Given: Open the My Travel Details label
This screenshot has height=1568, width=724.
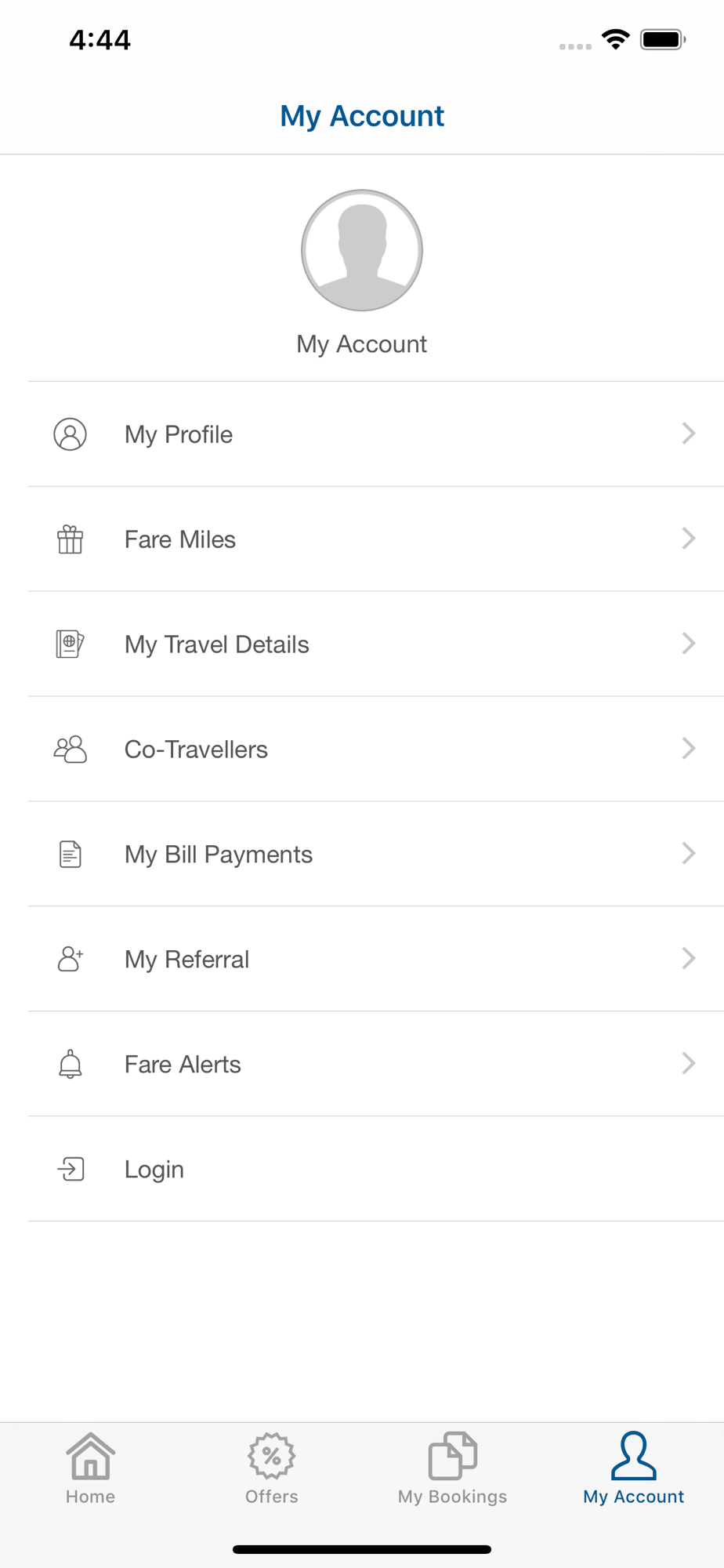Looking at the screenshot, I should 216,644.
